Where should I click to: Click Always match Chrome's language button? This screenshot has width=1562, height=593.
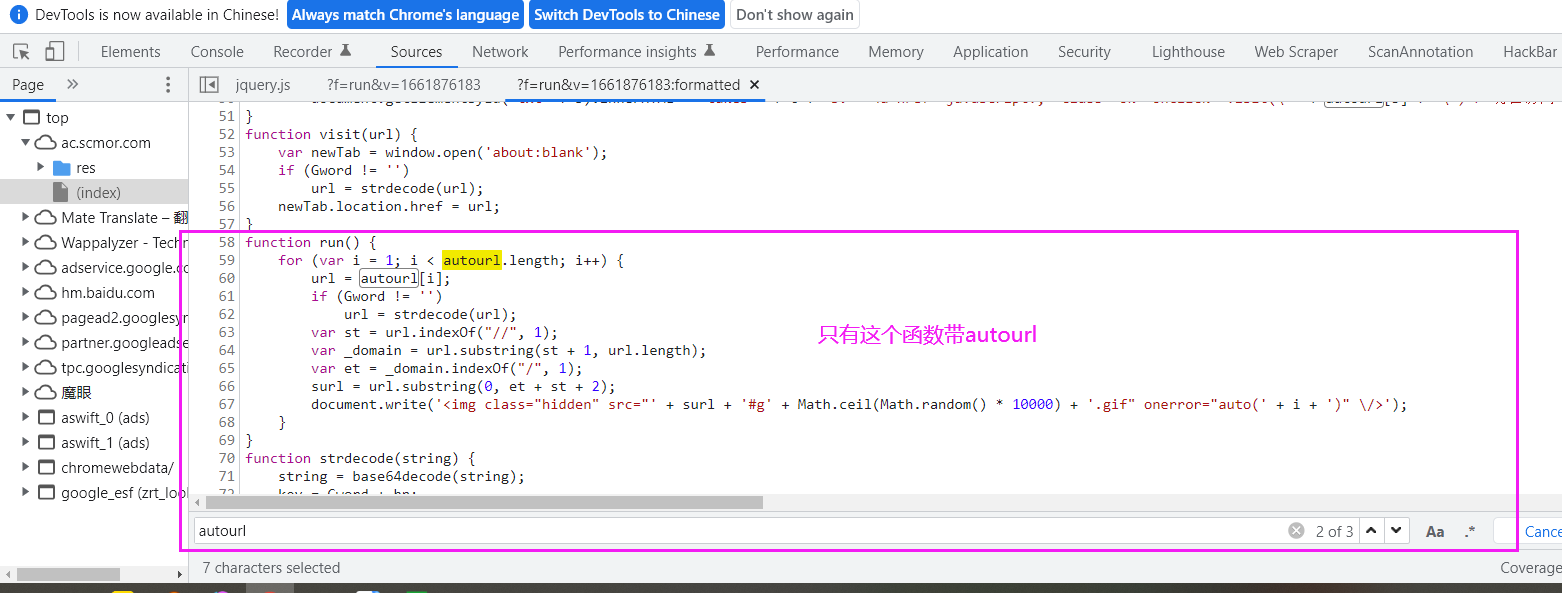click(406, 15)
